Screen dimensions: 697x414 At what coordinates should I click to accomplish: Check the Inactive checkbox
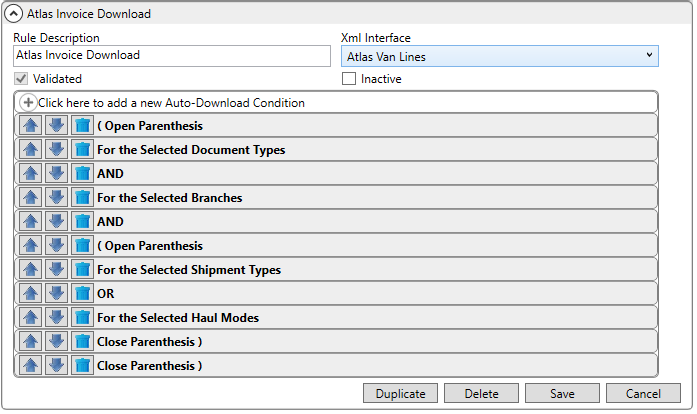[349, 79]
